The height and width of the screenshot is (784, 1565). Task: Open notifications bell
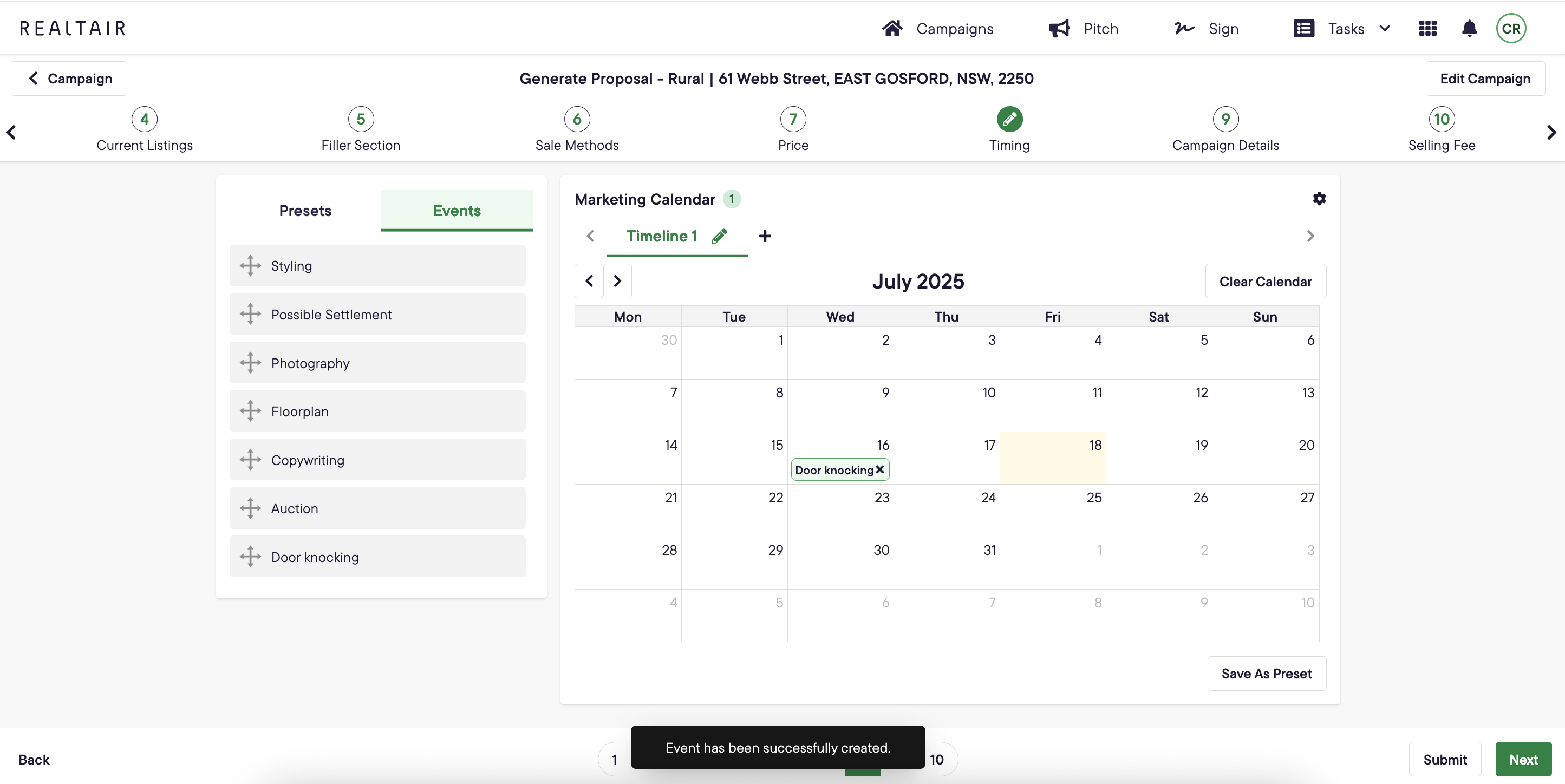coord(1469,29)
